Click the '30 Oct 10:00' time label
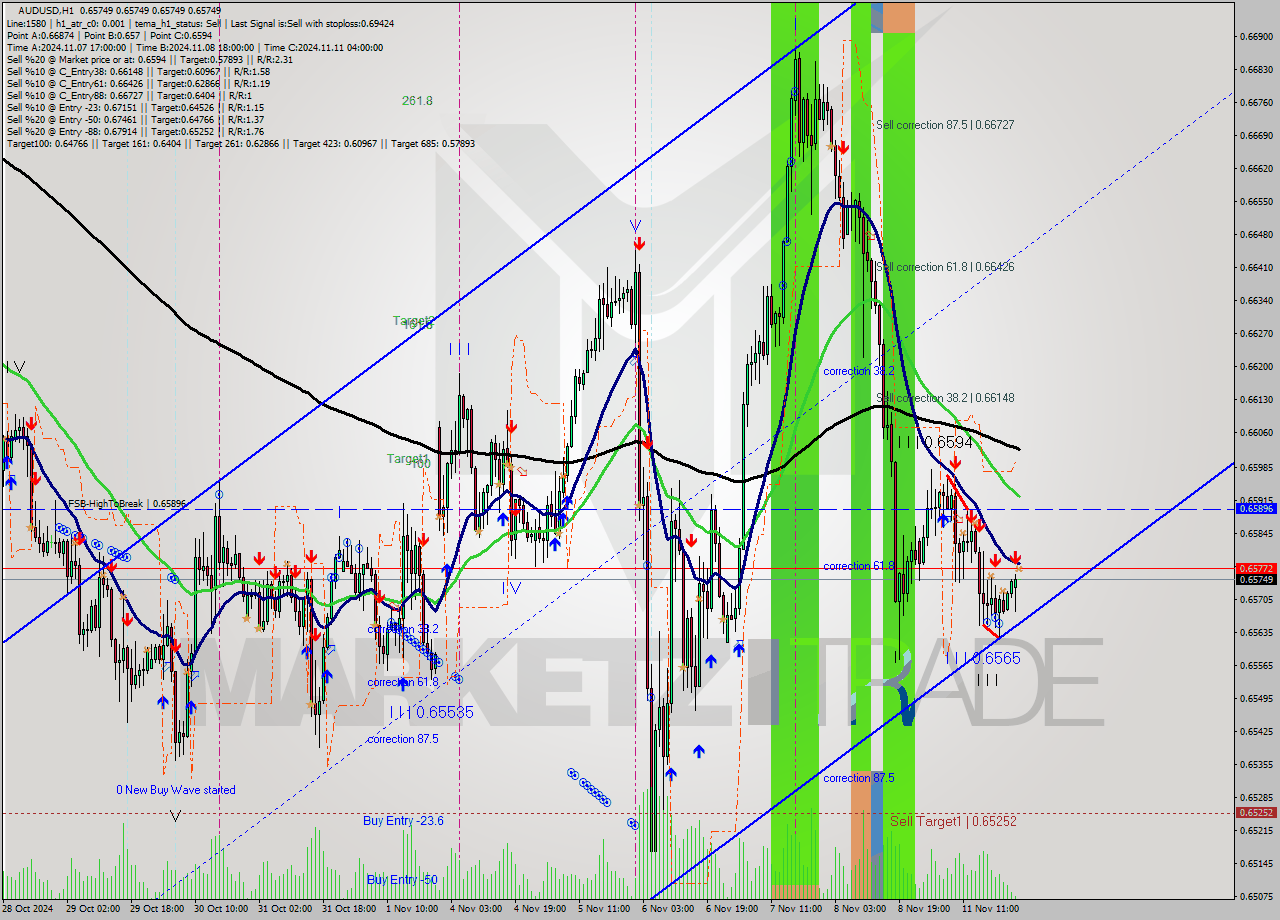Viewport: 1280px width, 920px height. click(x=220, y=909)
